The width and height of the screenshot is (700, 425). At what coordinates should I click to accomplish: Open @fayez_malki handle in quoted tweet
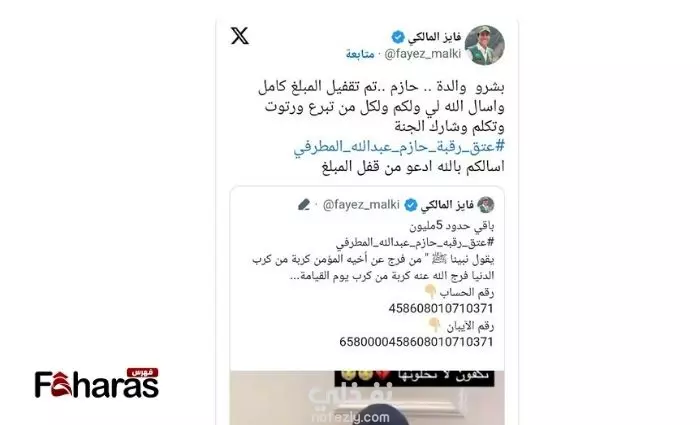pyautogui.click(x=361, y=205)
